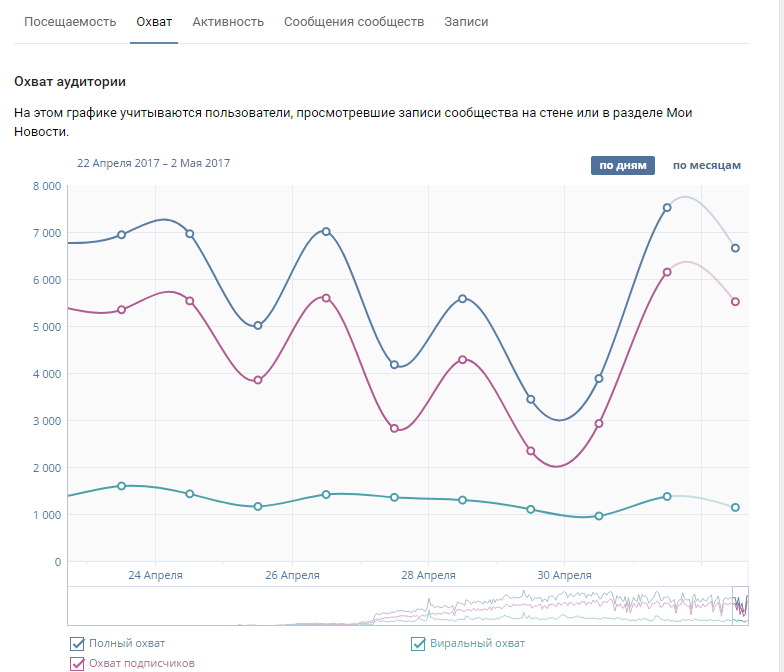Toggle the Полный охват checkbox
The height and width of the screenshot is (672, 784).
click(77, 644)
